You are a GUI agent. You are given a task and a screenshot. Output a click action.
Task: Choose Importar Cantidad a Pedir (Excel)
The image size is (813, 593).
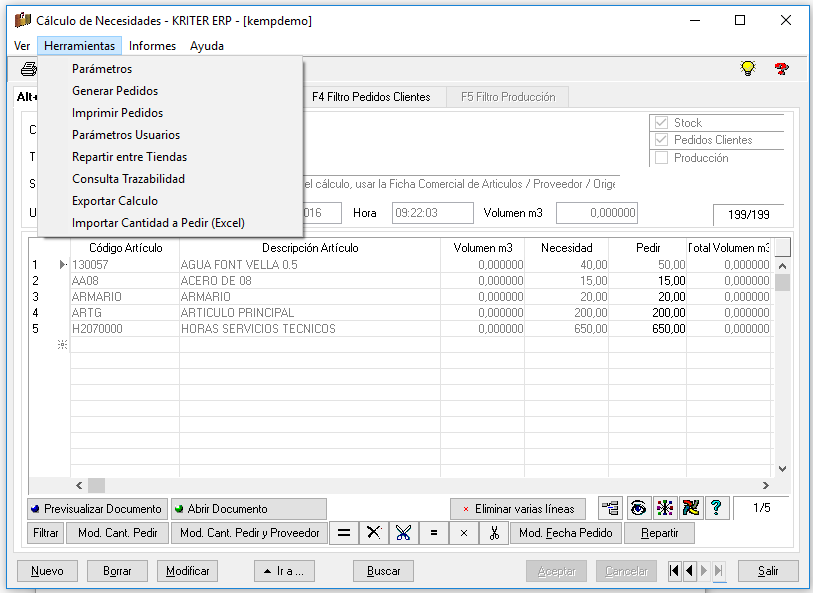pos(171,223)
